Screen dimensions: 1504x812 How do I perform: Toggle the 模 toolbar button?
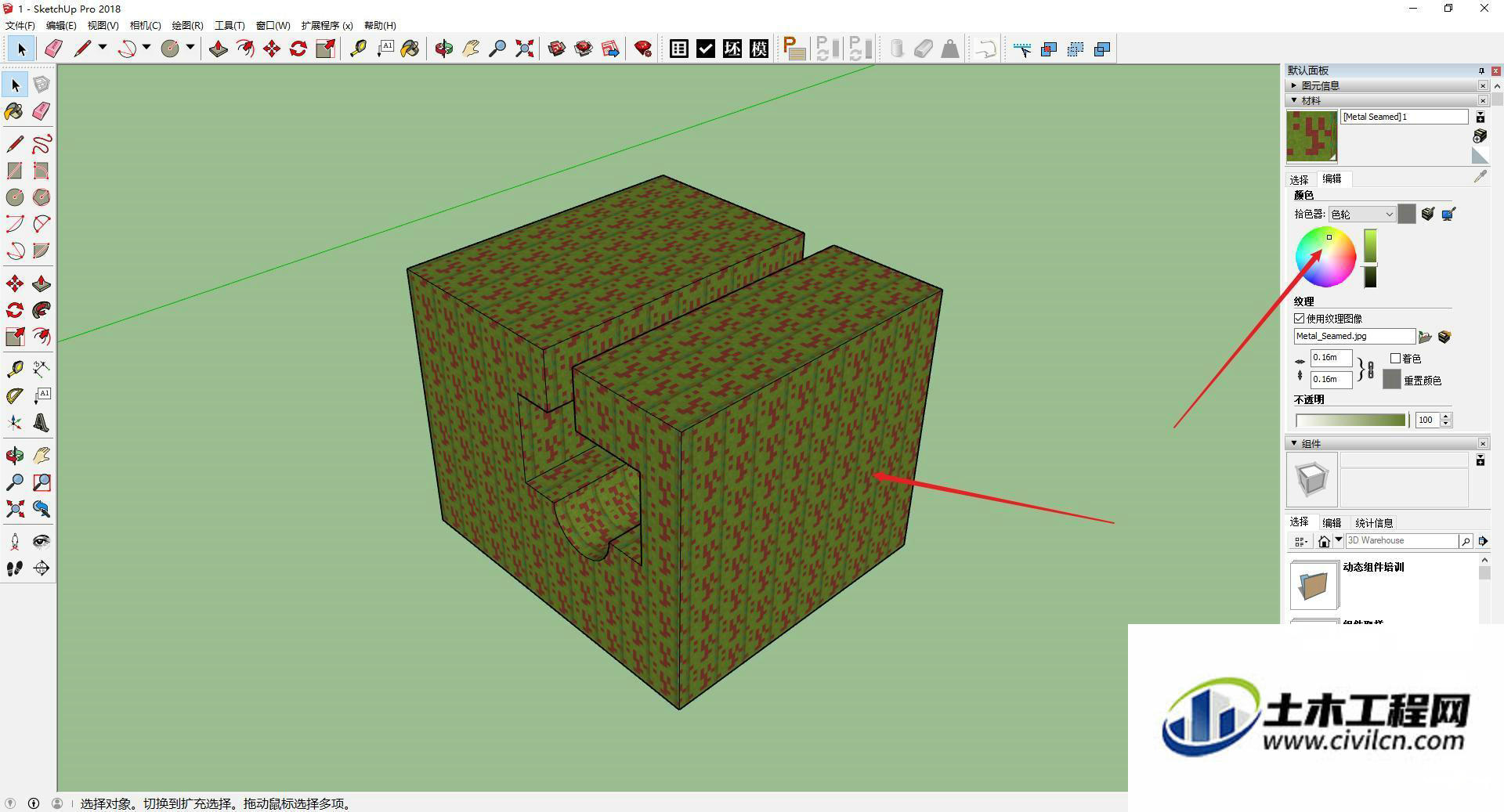[x=759, y=49]
